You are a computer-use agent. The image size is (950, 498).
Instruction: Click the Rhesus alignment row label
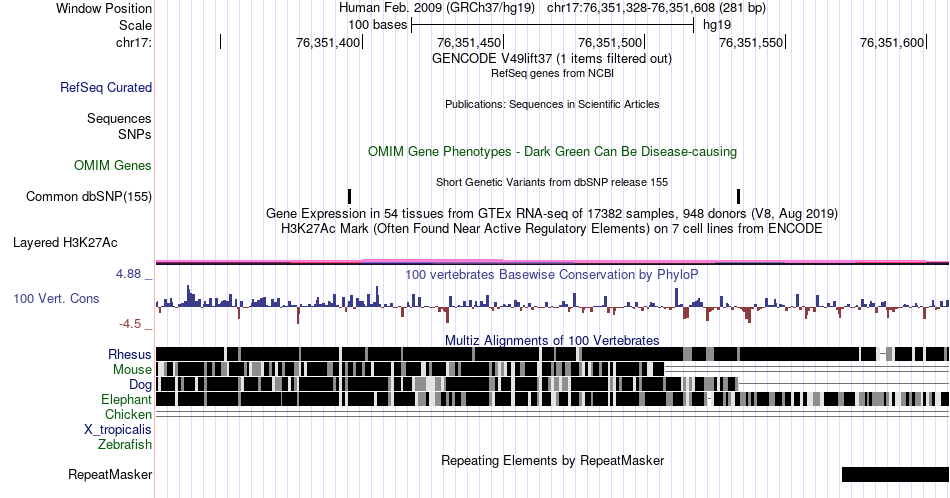point(130,354)
